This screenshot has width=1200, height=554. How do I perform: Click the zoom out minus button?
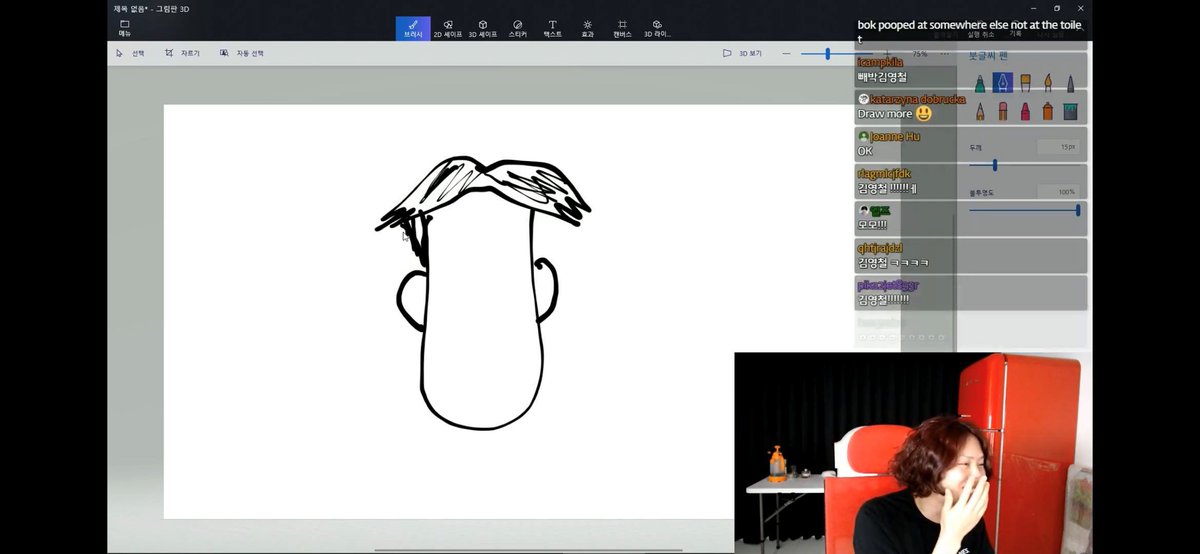pyautogui.click(x=786, y=53)
